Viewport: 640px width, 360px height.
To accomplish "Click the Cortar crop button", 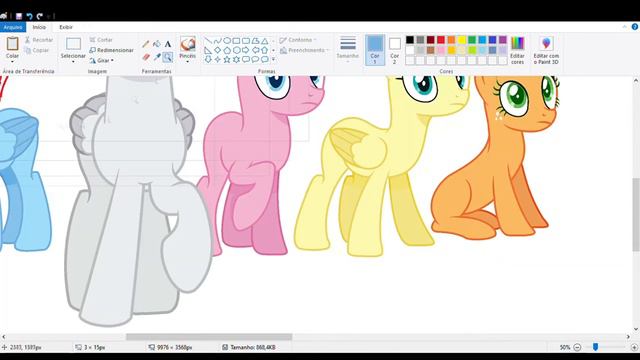I will click(101, 40).
